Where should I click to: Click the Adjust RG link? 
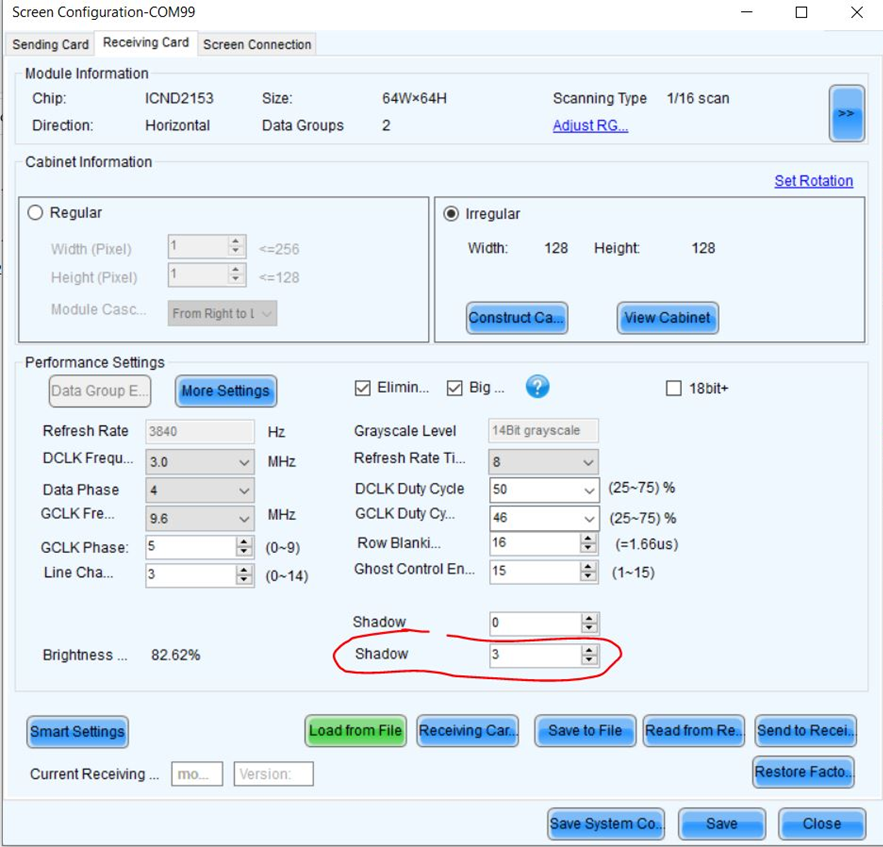590,126
